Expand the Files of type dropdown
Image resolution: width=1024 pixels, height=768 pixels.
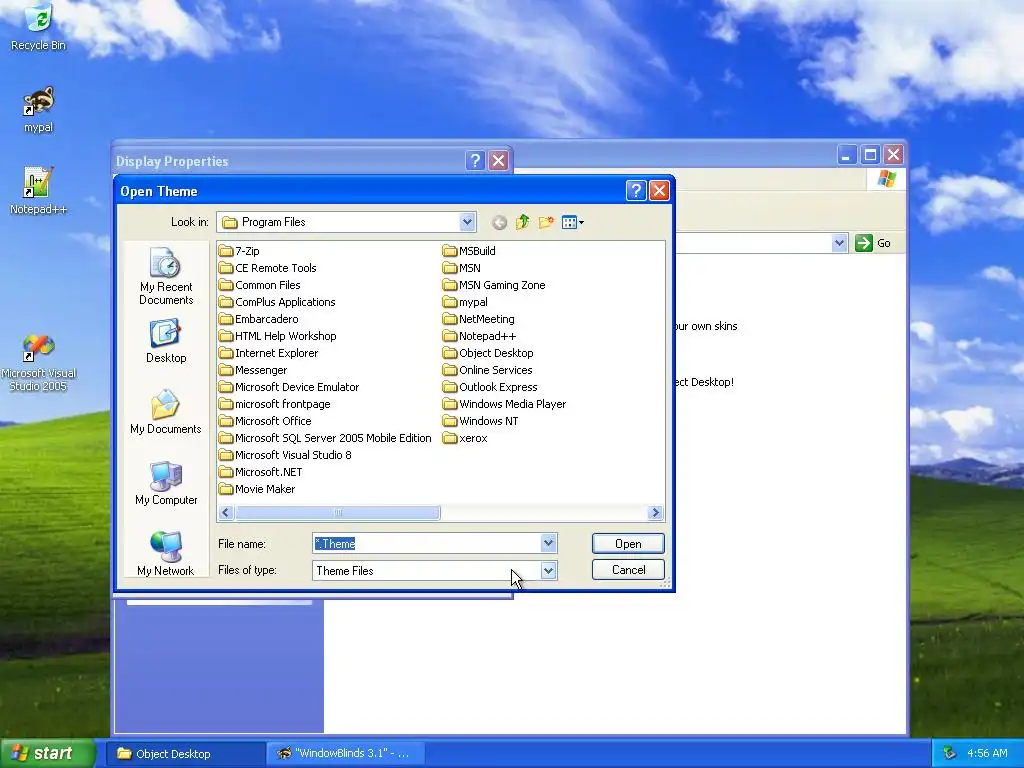coord(549,570)
